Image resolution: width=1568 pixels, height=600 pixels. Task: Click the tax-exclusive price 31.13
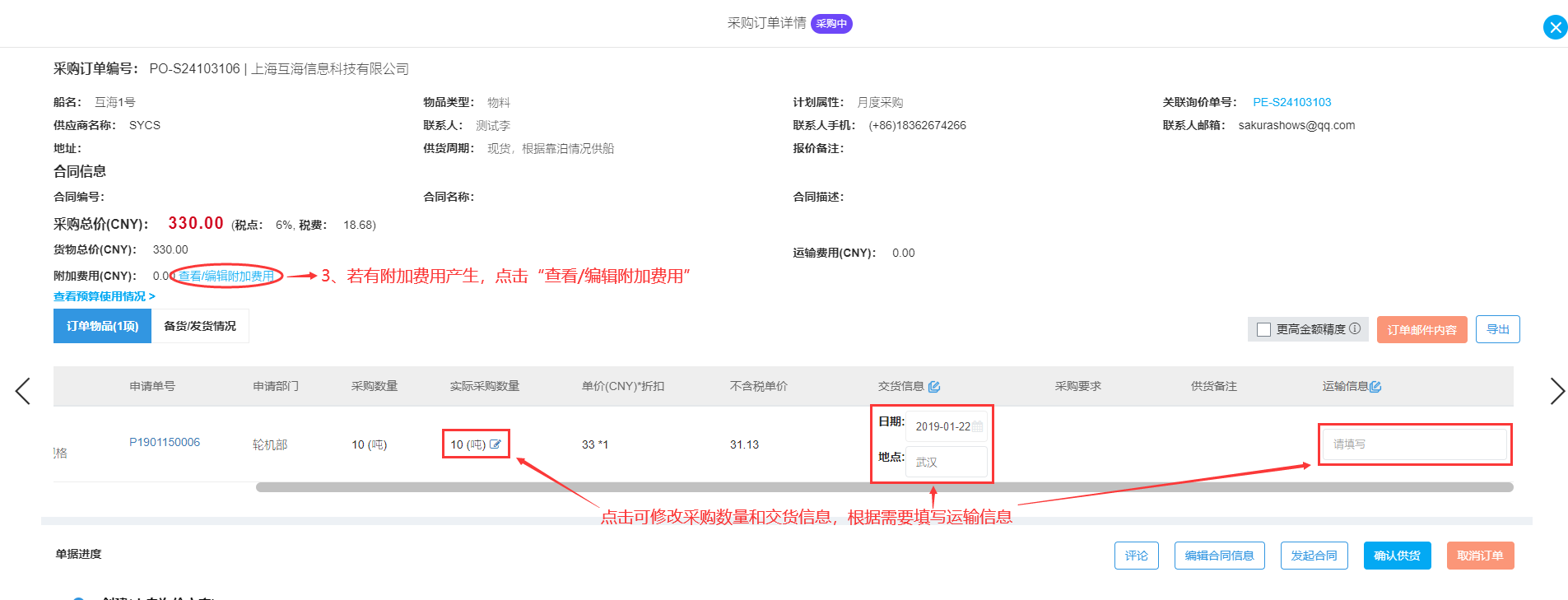[744, 444]
